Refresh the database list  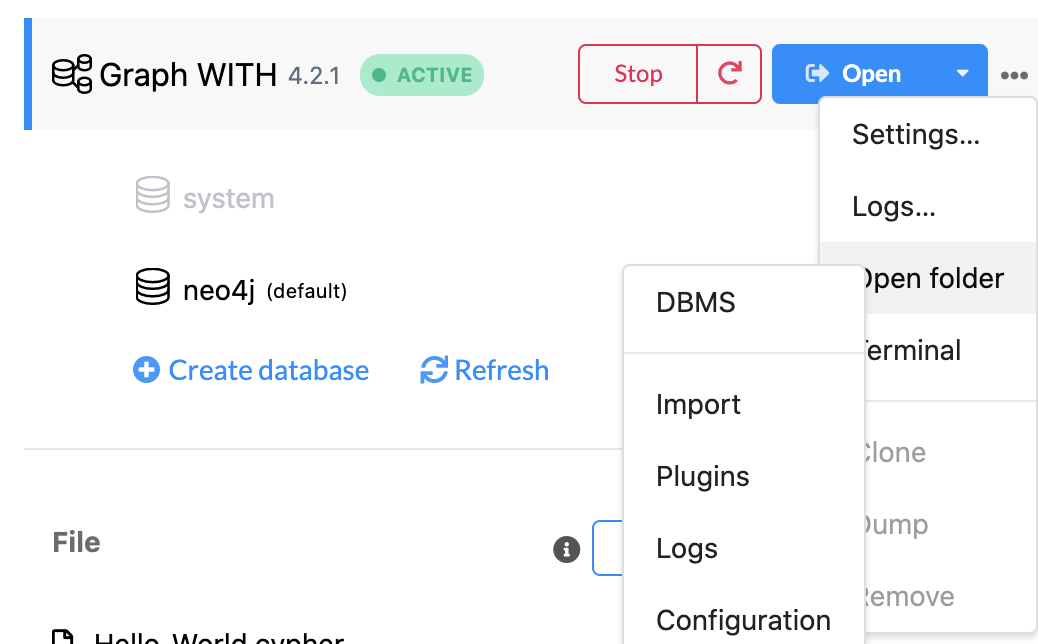tap(485, 370)
